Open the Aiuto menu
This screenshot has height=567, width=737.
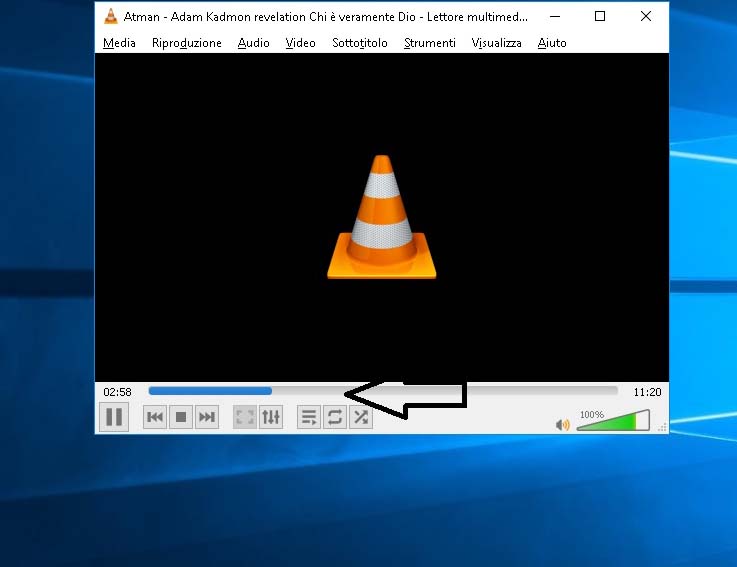pyautogui.click(x=552, y=43)
